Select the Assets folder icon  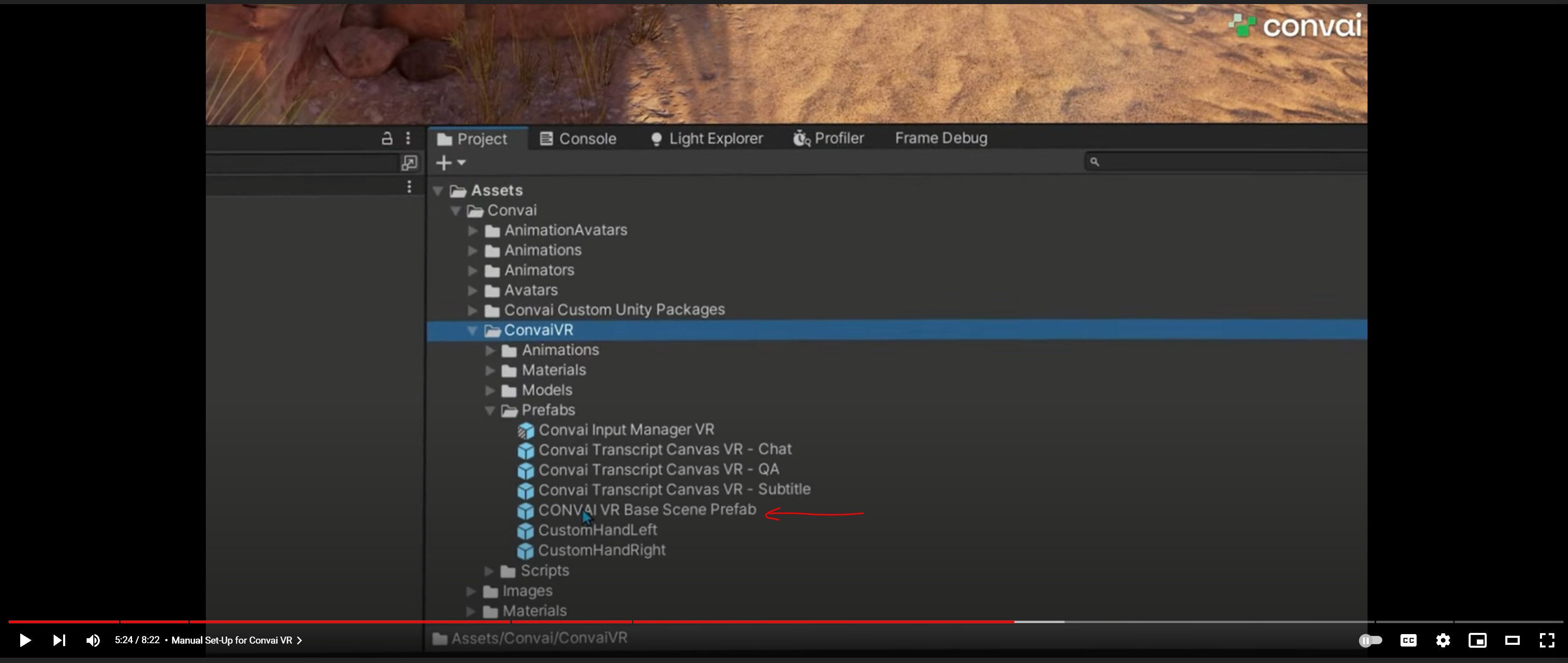[x=458, y=191]
